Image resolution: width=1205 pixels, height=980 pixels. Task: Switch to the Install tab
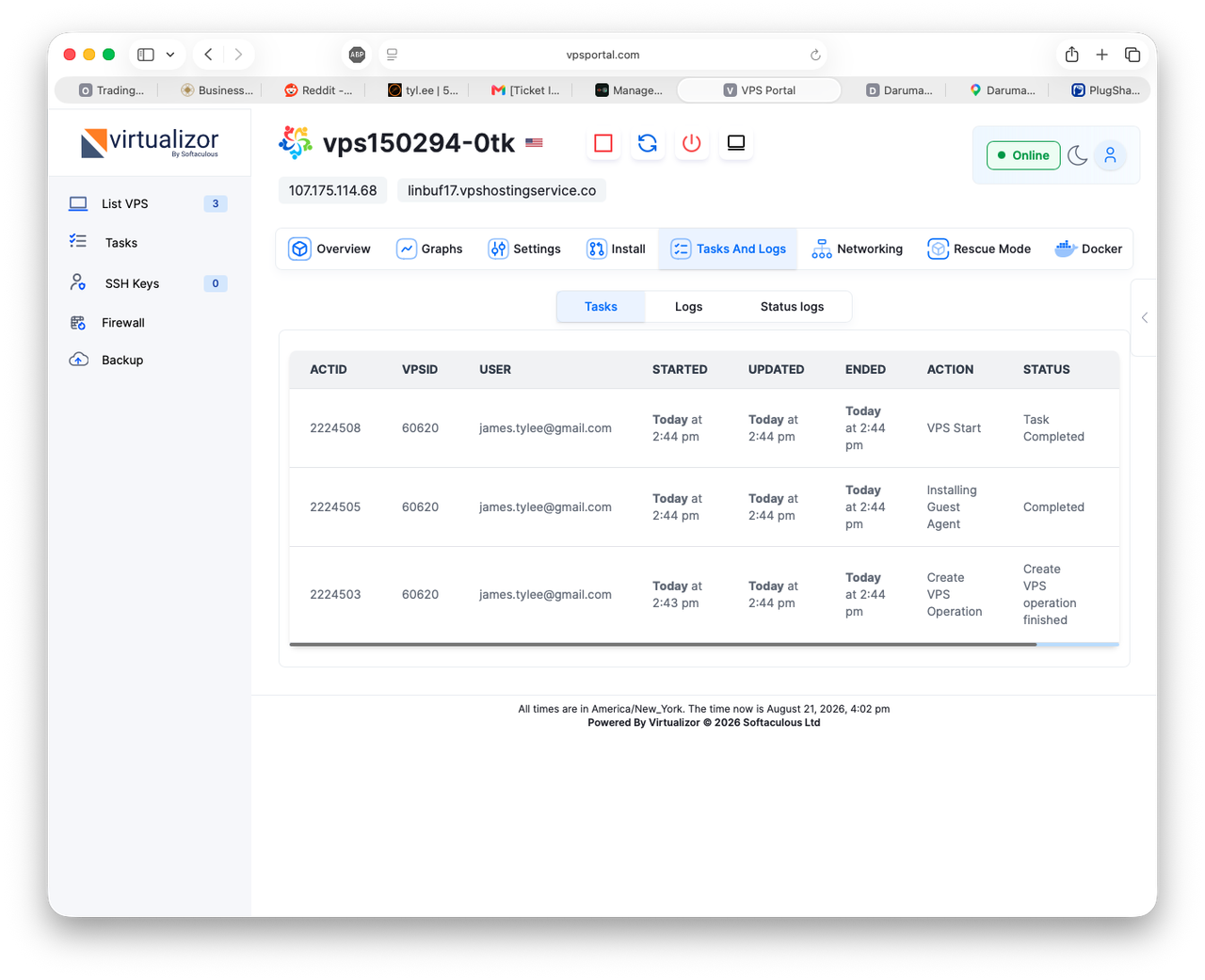(617, 249)
